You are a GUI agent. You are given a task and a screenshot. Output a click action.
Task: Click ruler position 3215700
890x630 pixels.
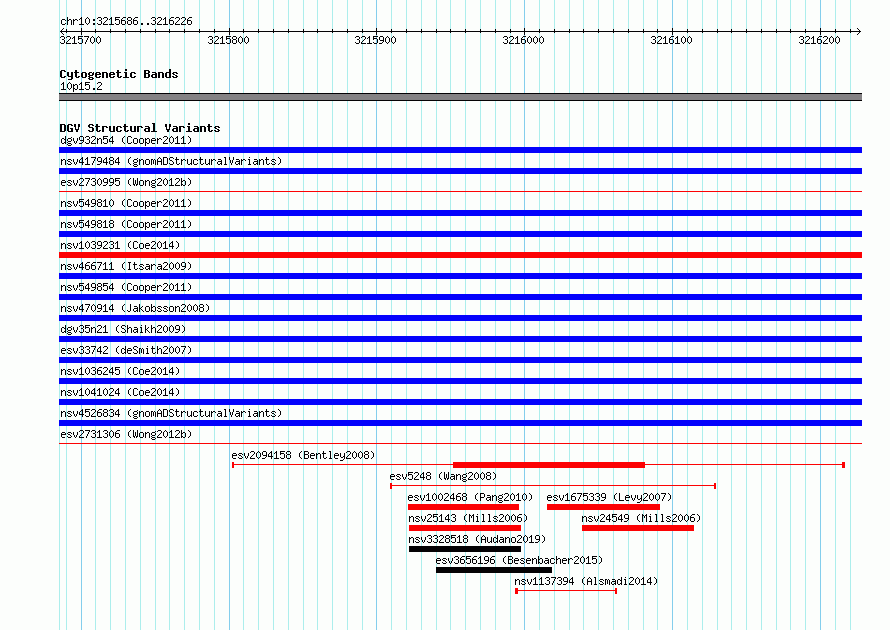81,40
